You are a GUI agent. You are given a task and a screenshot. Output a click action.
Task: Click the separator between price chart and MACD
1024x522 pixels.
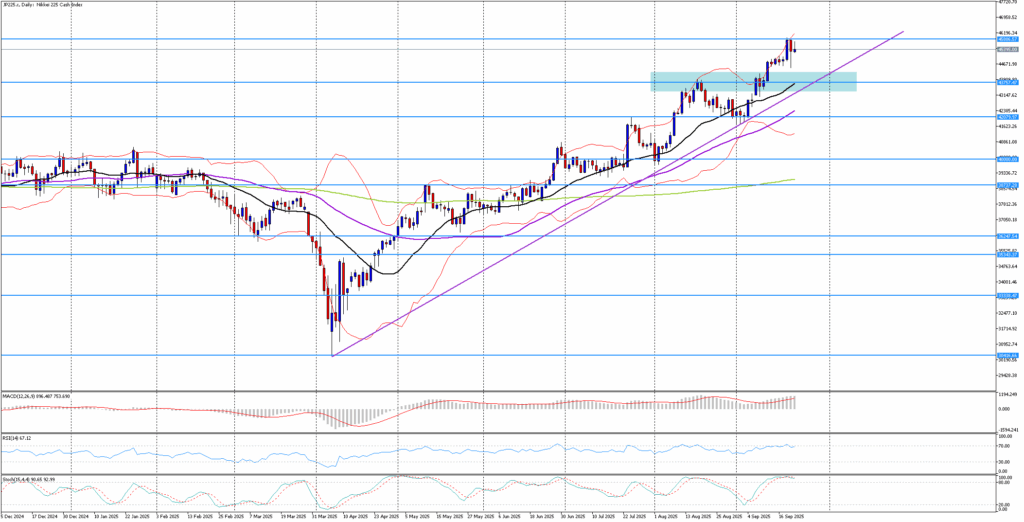click(500, 391)
